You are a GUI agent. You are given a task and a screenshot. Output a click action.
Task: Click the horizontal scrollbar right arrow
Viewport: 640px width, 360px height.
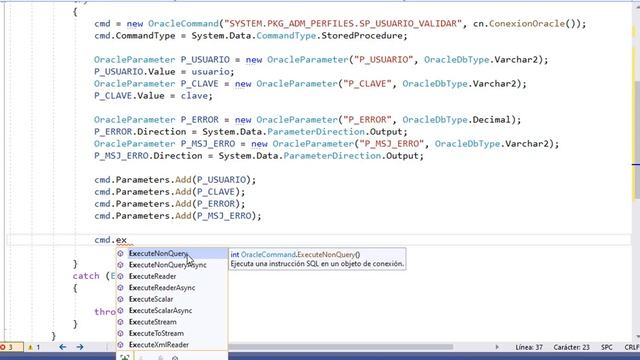[497, 347]
